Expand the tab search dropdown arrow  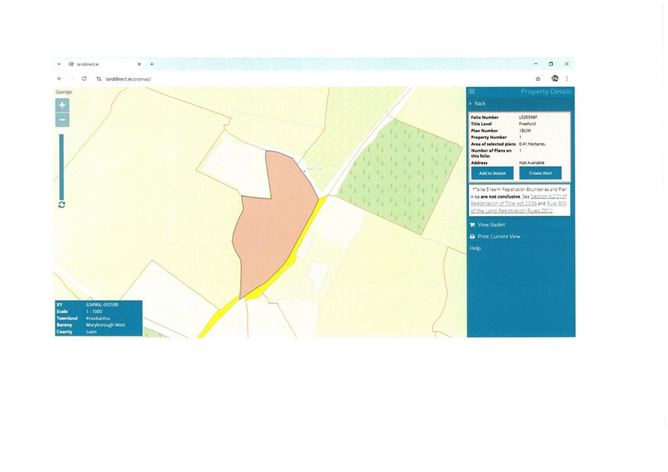(59, 64)
